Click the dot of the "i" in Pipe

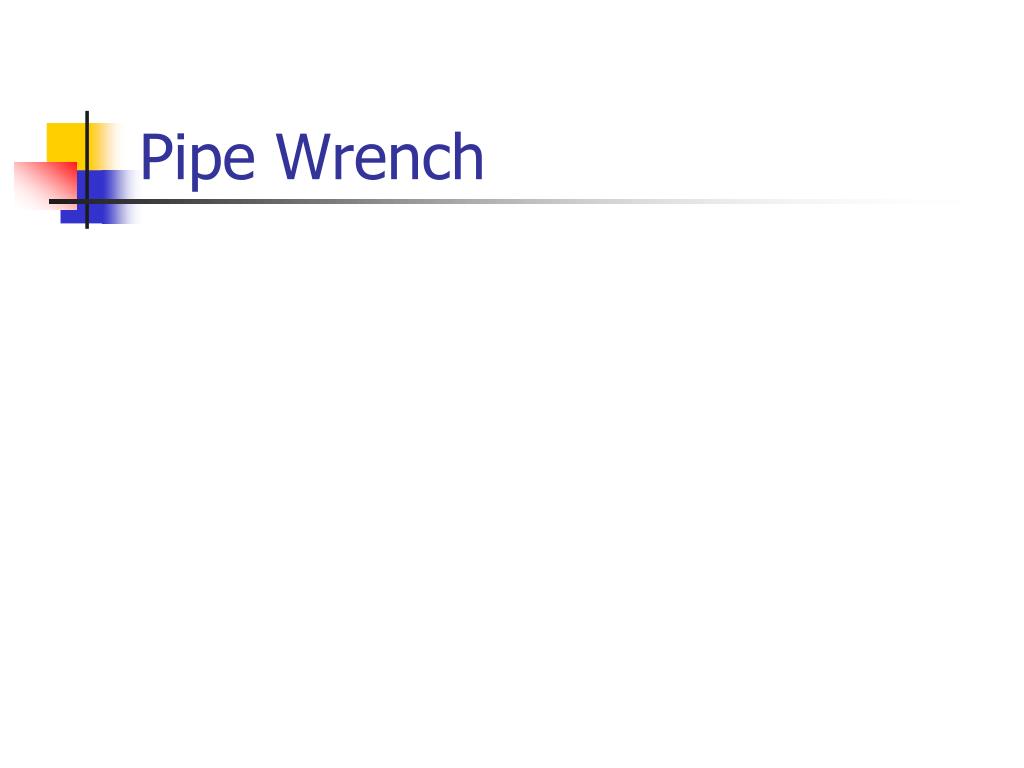(x=182, y=136)
